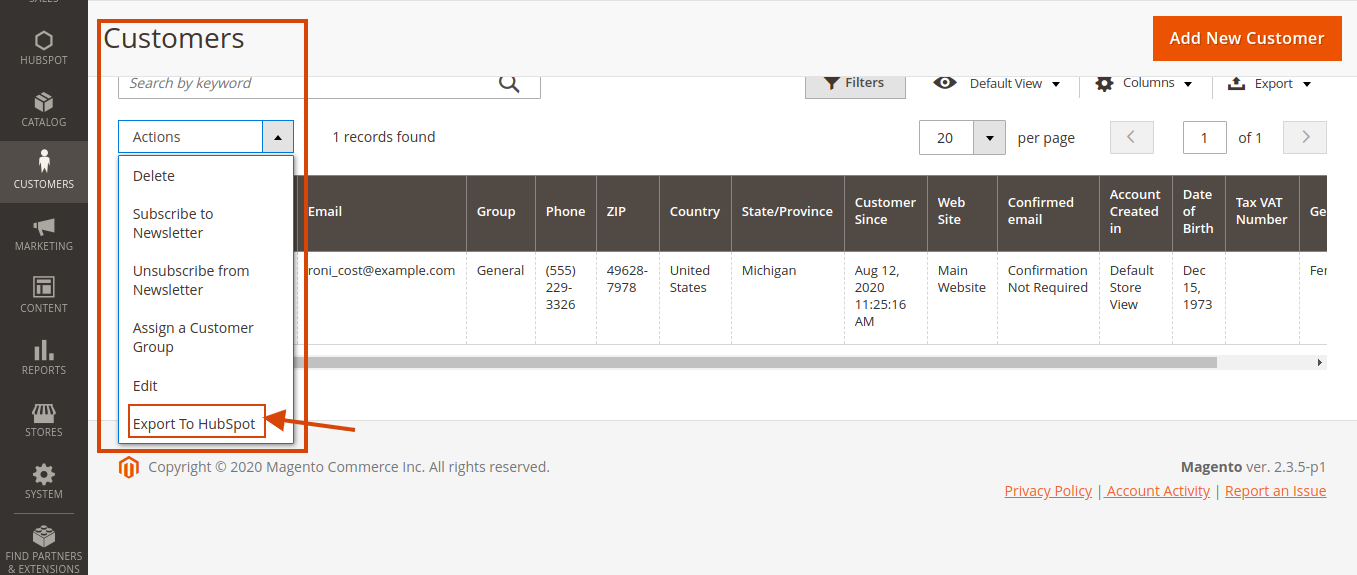This screenshot has height=575, width=1357.
Task: Open the Columns dropdown
Action: pyautogui.click(x=1144, y=84)
